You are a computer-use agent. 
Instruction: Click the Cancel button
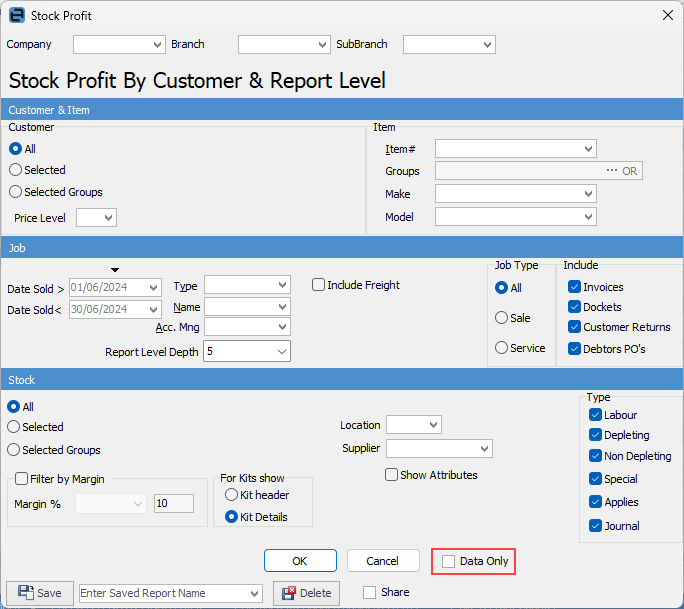point(383,561)
